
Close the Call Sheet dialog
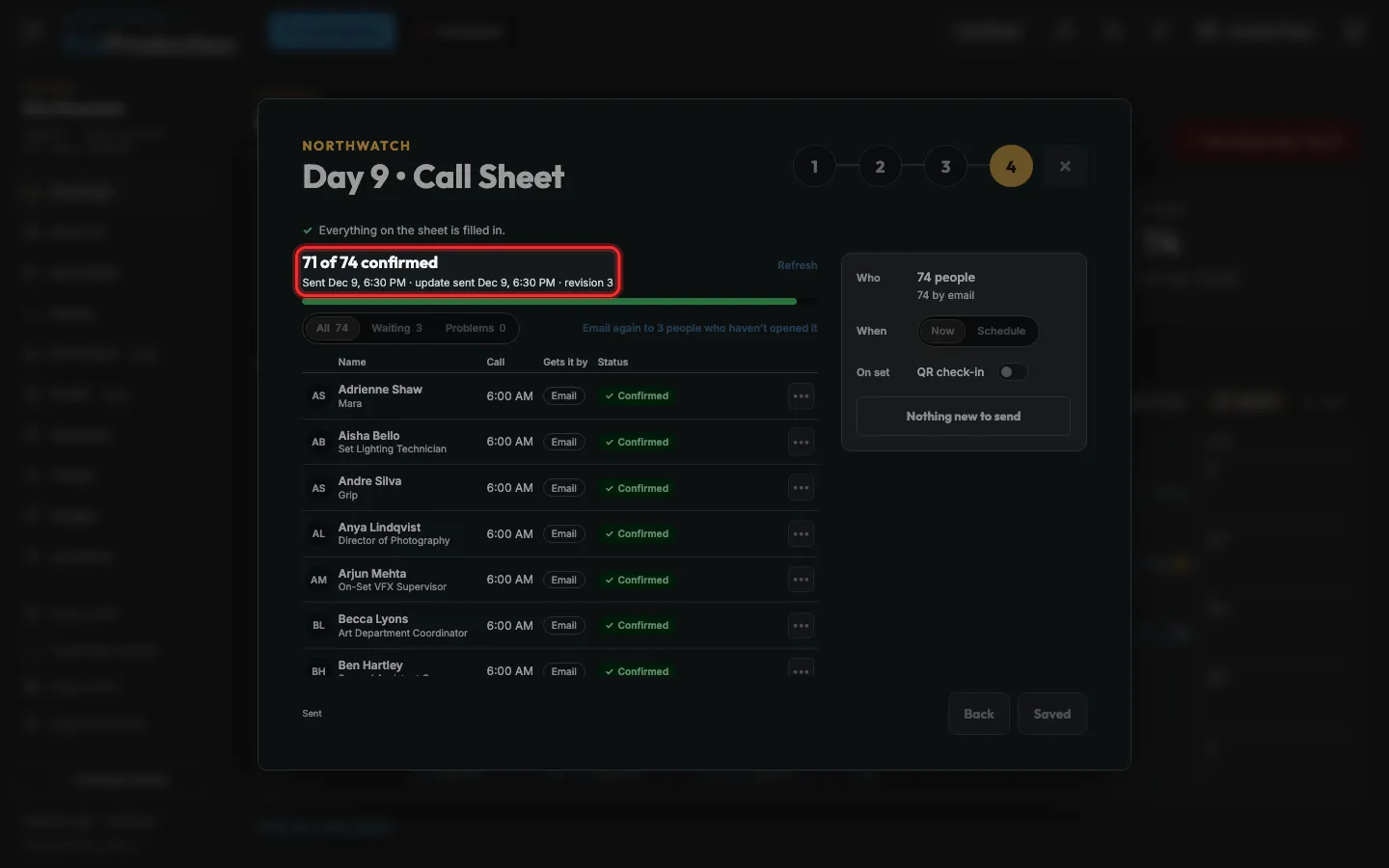point(1065,167)
